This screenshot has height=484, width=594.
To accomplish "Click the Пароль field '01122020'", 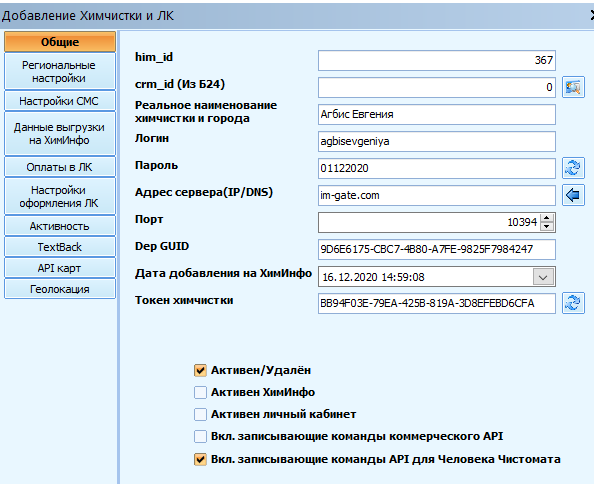I will pyautogui.click(x=437, y=168).
